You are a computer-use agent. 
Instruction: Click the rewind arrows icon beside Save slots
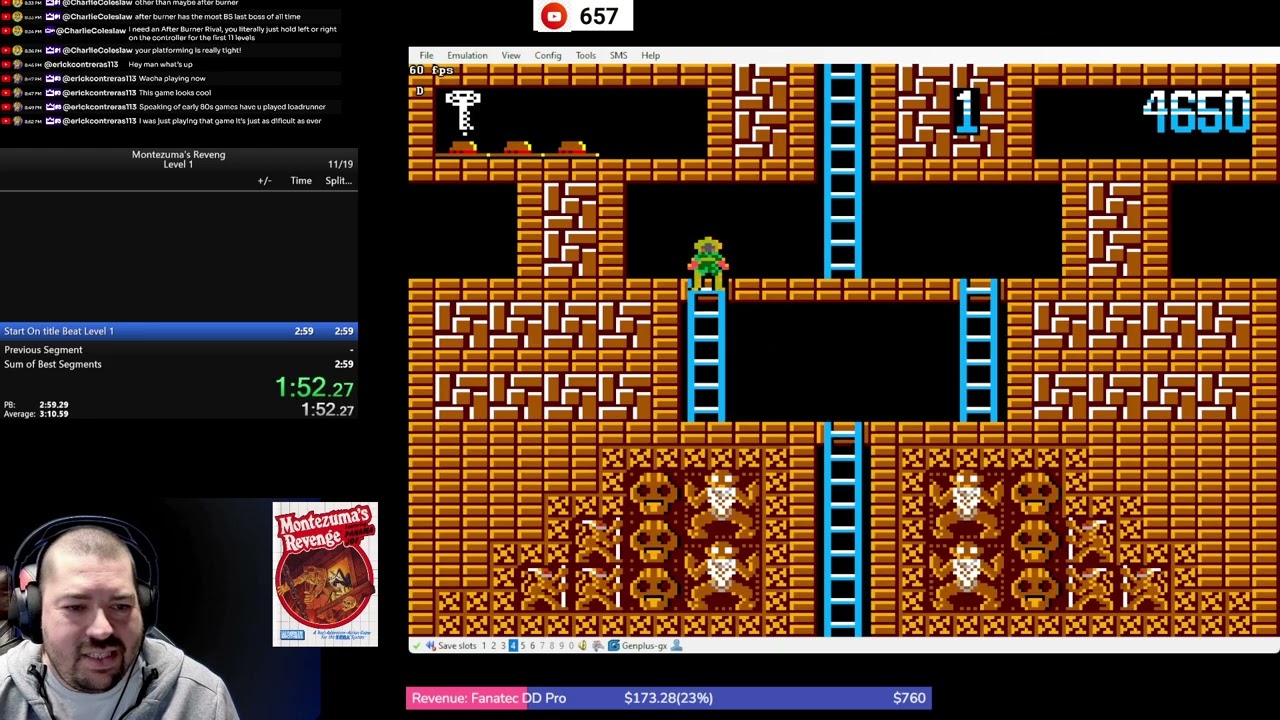430,646
